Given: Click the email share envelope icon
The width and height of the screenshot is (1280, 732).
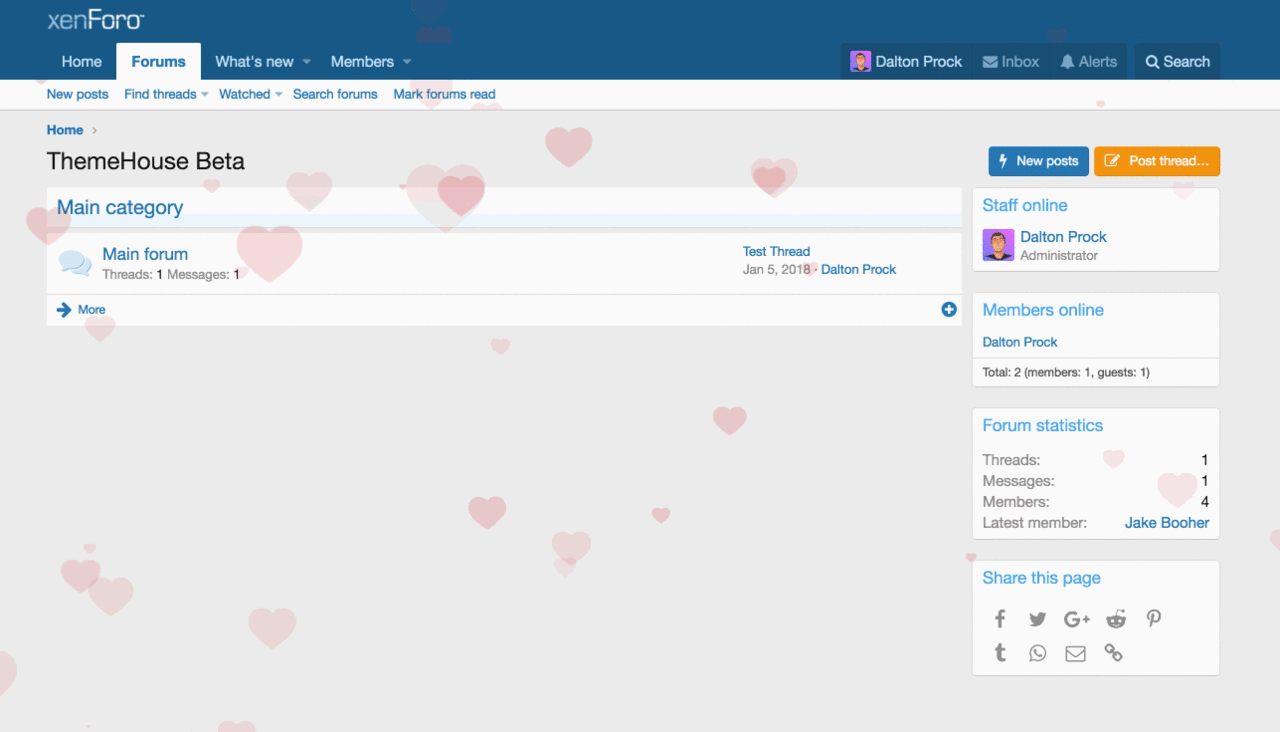Looking at the screenshot, I should click(1075, 653).
